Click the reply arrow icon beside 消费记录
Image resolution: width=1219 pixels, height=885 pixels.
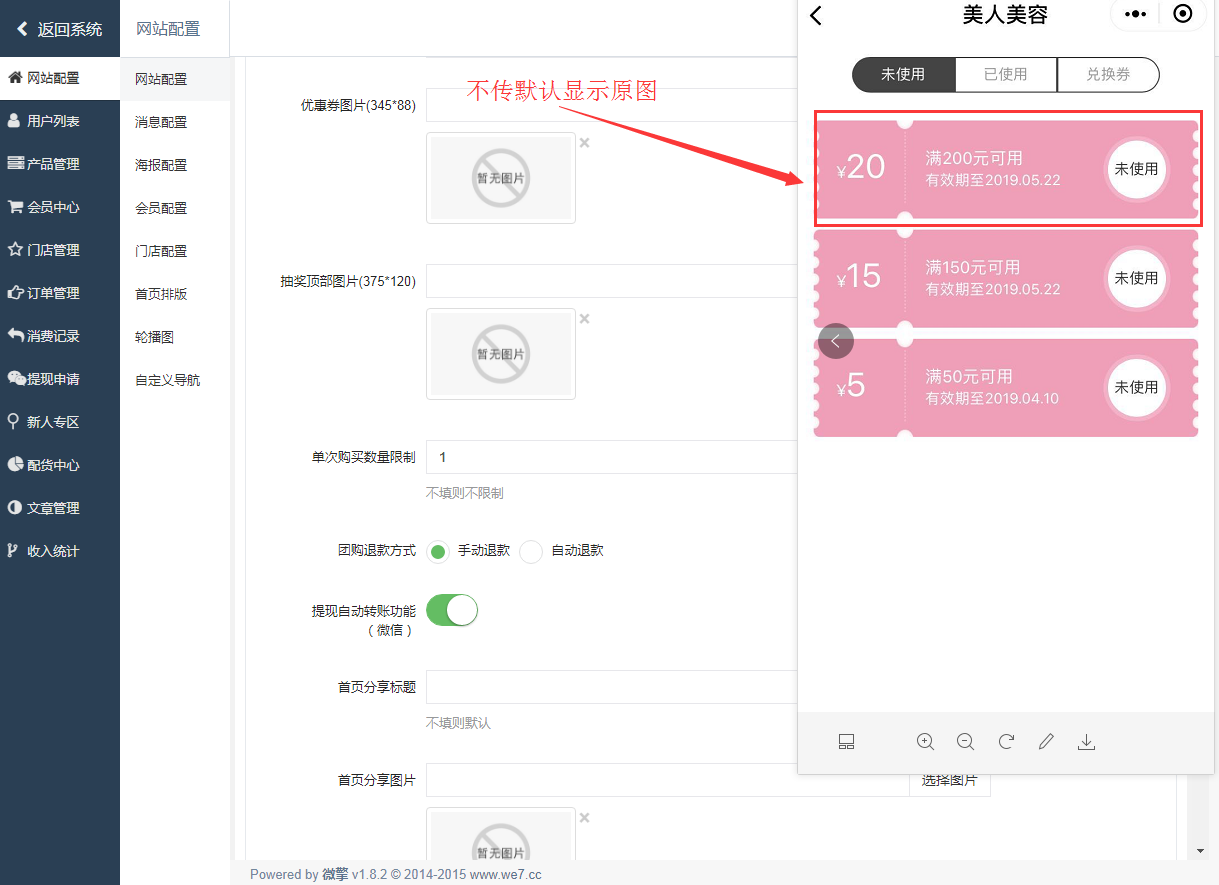[15, 336]
